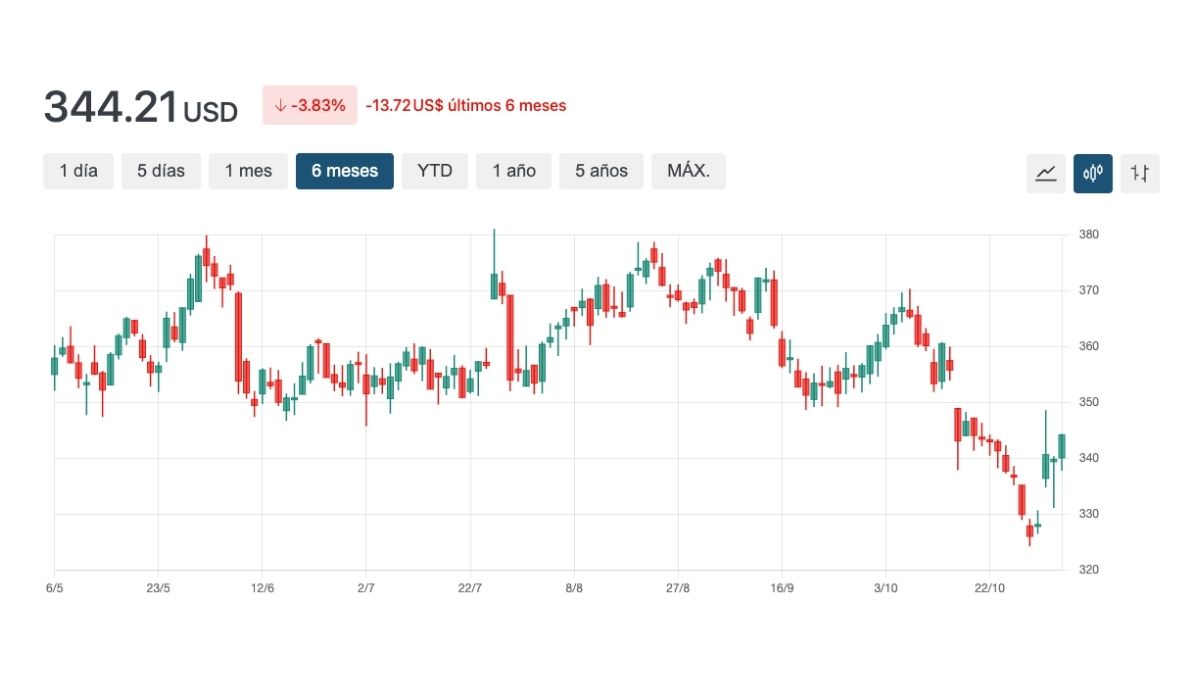Select the "5 días" time range
Screen dimensions: 1200x675
(160, 171)
